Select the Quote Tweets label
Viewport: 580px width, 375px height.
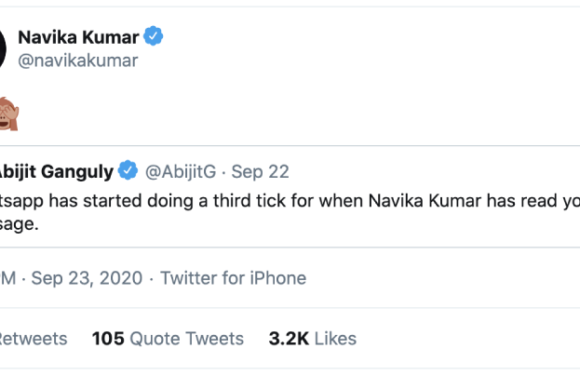point(187,339)
